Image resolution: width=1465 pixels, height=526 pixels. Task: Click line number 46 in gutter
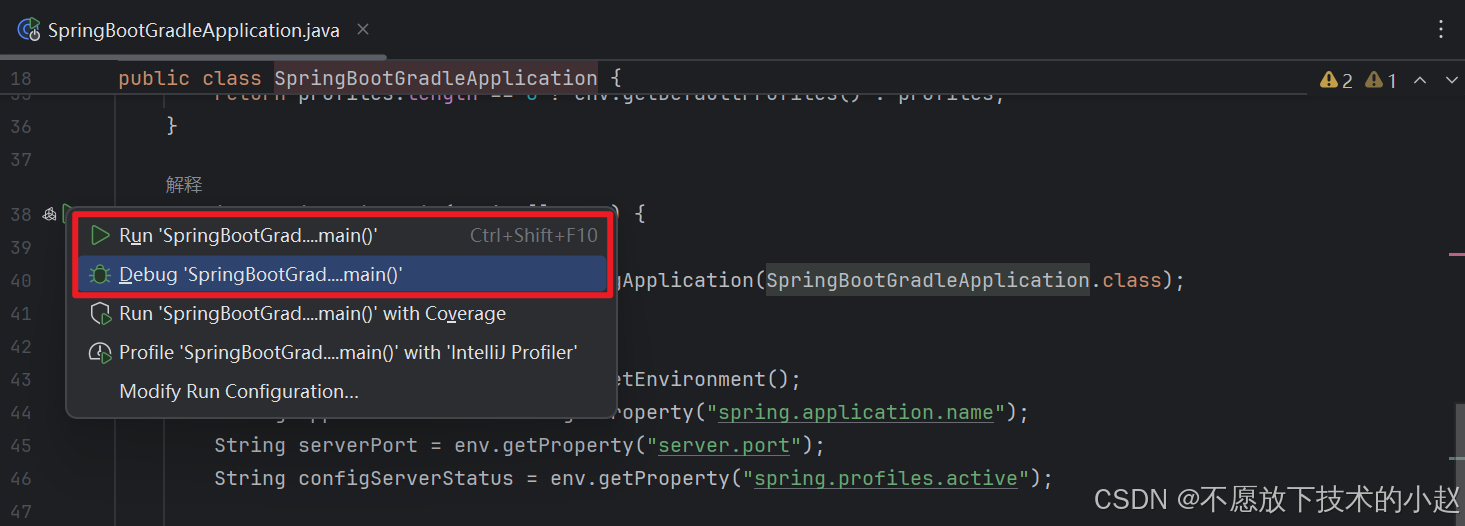coord(21,478)
